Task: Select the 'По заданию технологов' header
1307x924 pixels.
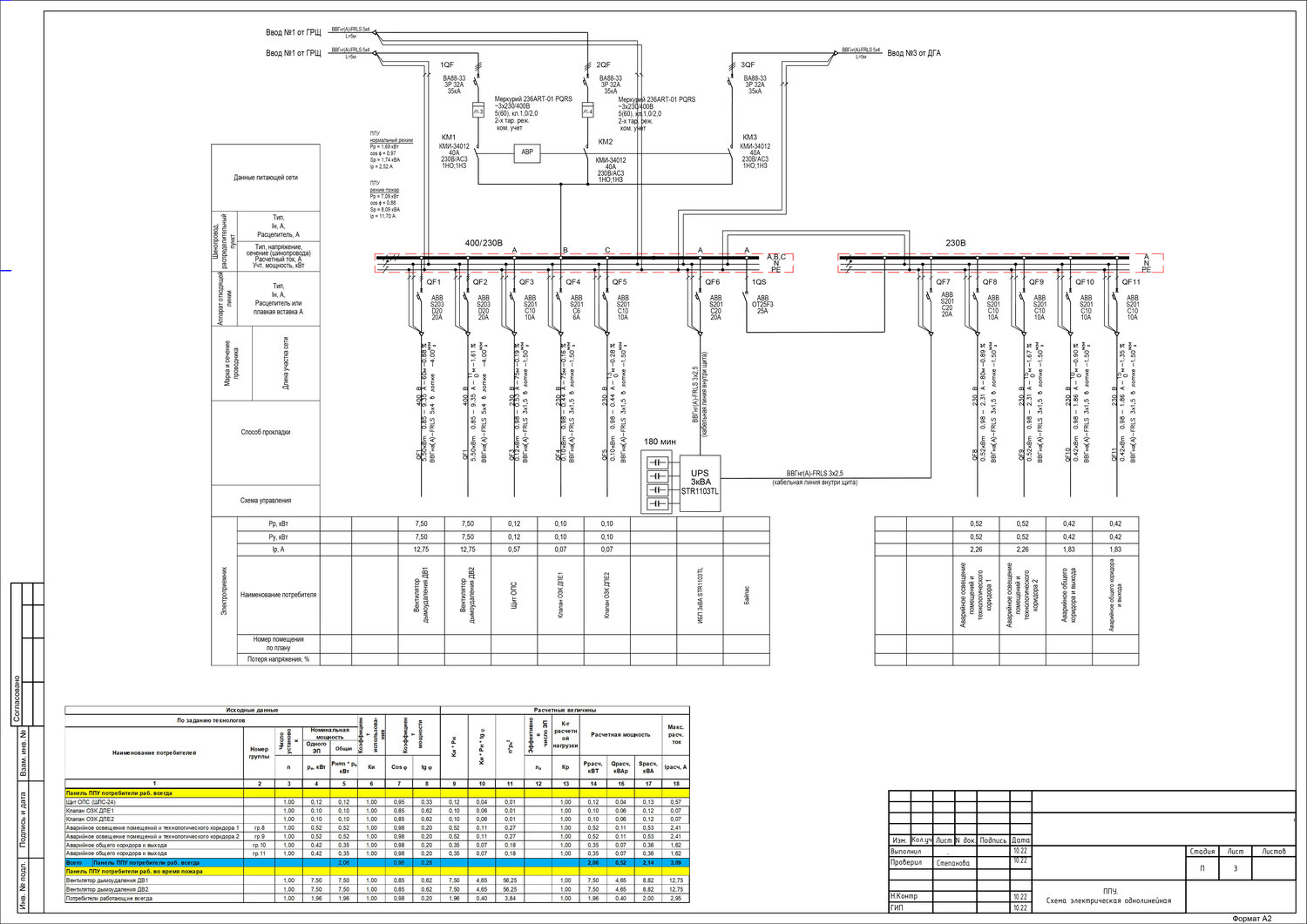Action: [211, 721]
